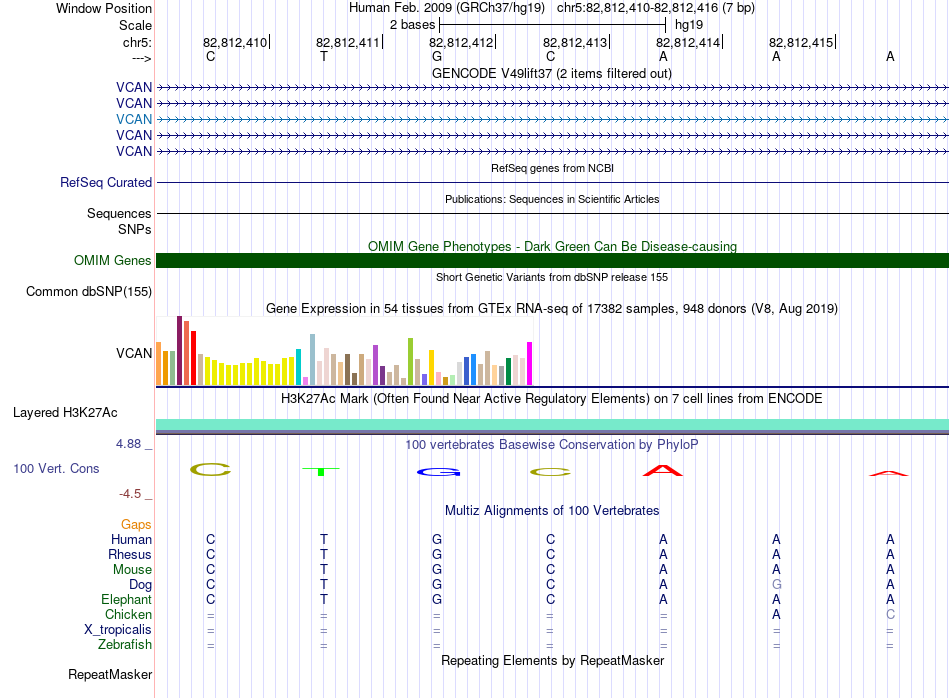Click the SNPs track label
The image size is (950, 698).
point(135,229)
